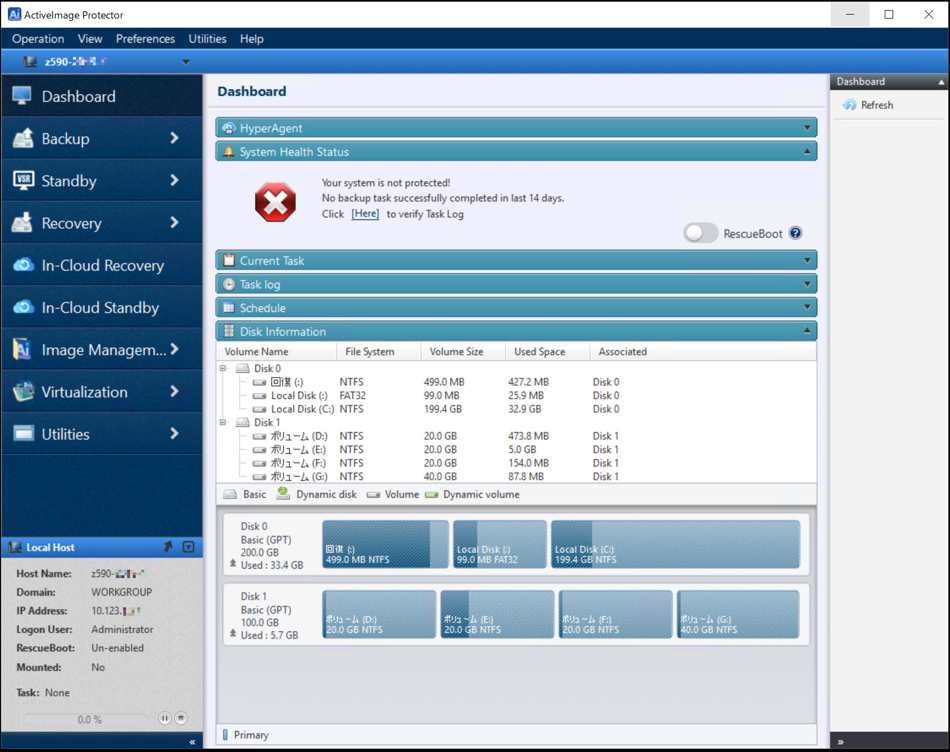Open the Utilities menu in menu bar

click(x=207, y=39)
